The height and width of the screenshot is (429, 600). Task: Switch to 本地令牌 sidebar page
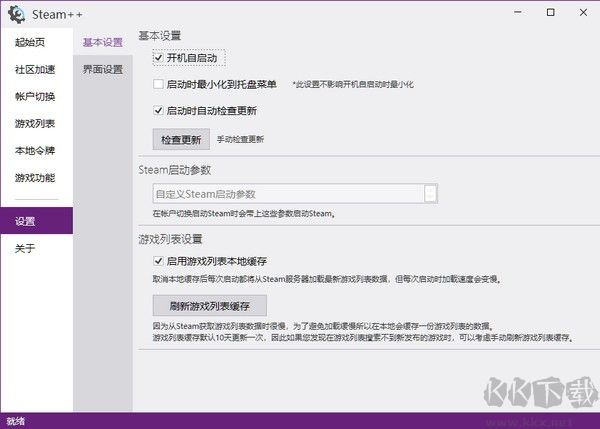36,151
